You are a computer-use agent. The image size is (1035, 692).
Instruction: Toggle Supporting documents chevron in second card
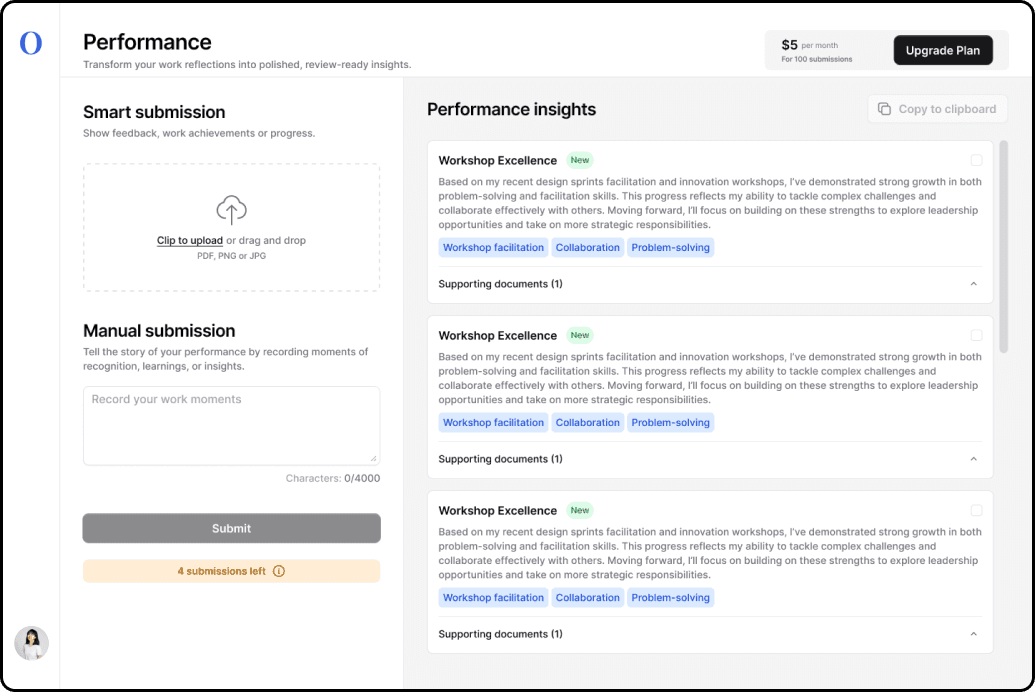click(973, 459)
